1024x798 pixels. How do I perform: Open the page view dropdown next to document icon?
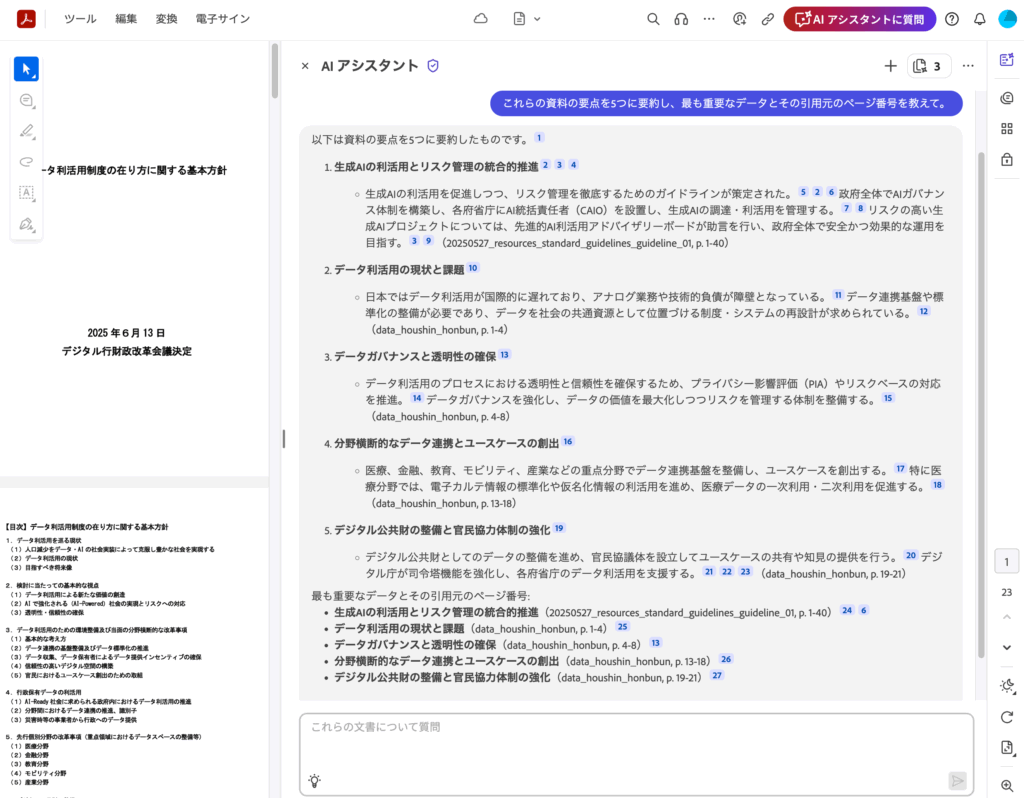536,18
